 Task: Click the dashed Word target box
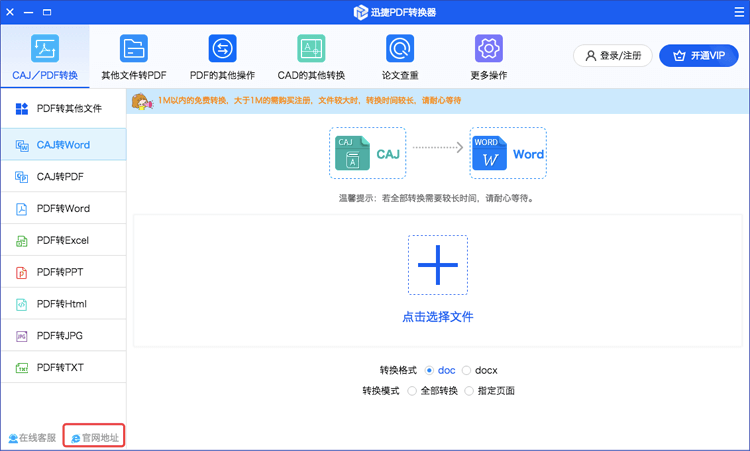click(x=508, y=153)
